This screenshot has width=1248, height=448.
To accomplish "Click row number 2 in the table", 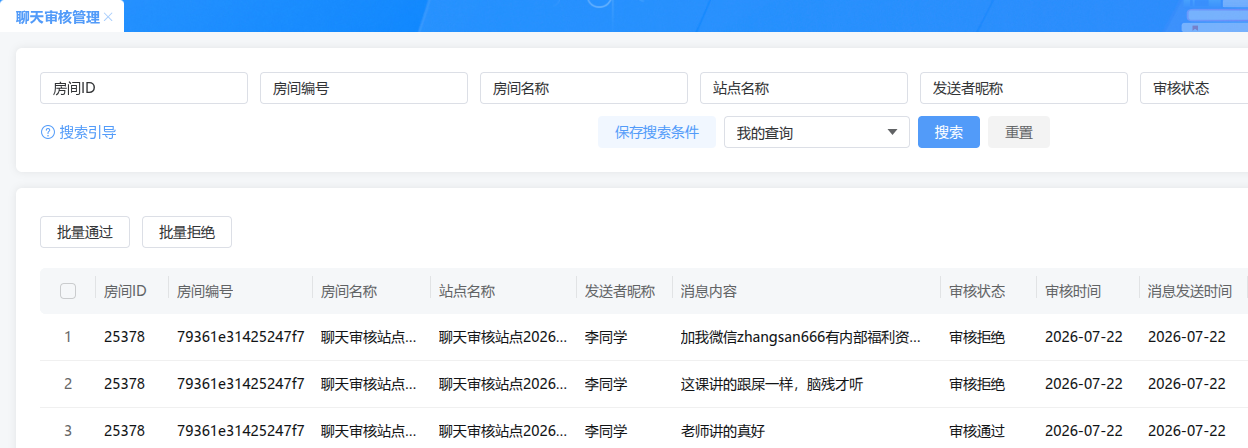I will [68, 384].
